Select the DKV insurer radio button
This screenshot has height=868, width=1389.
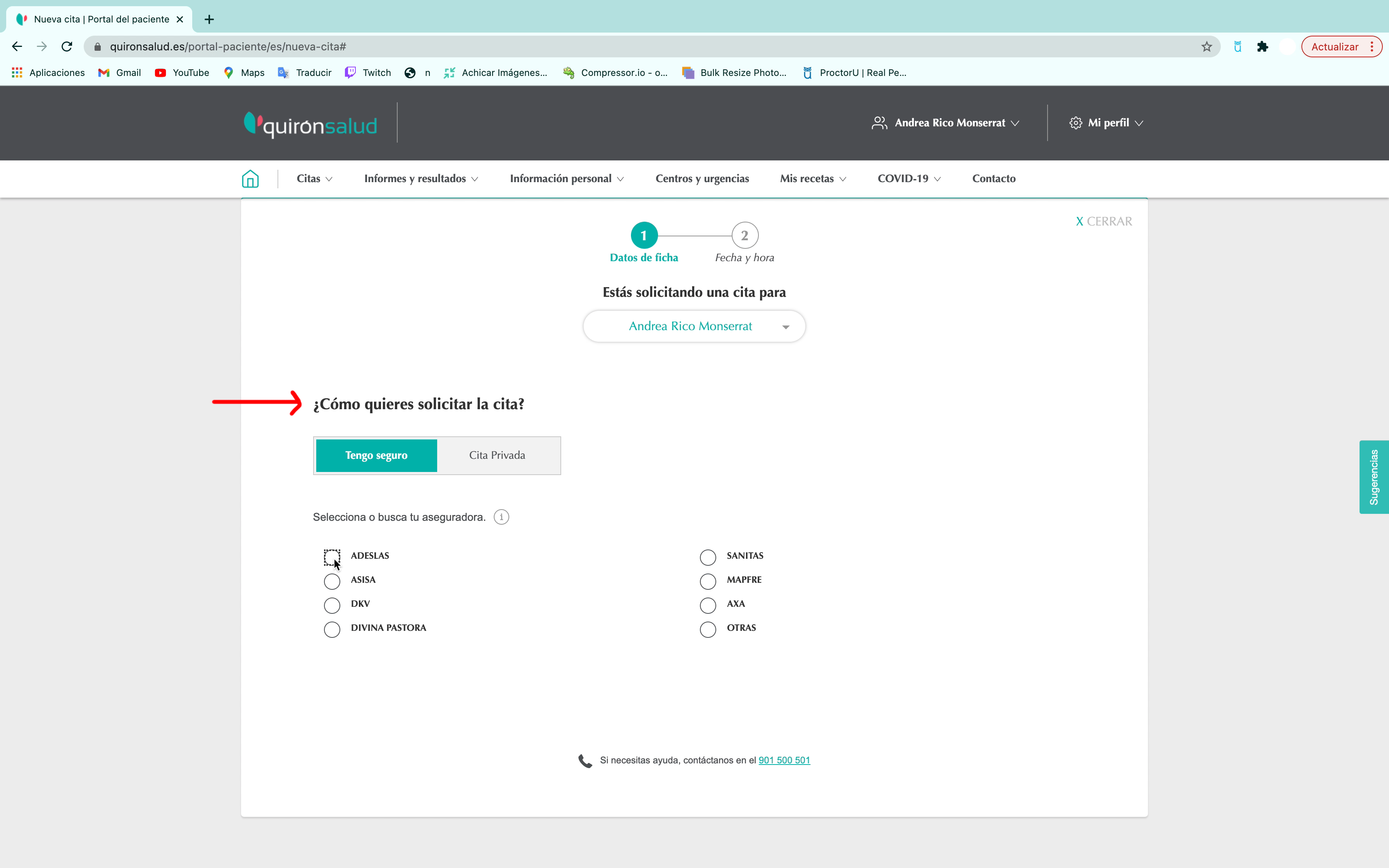[x=332, y=606]
